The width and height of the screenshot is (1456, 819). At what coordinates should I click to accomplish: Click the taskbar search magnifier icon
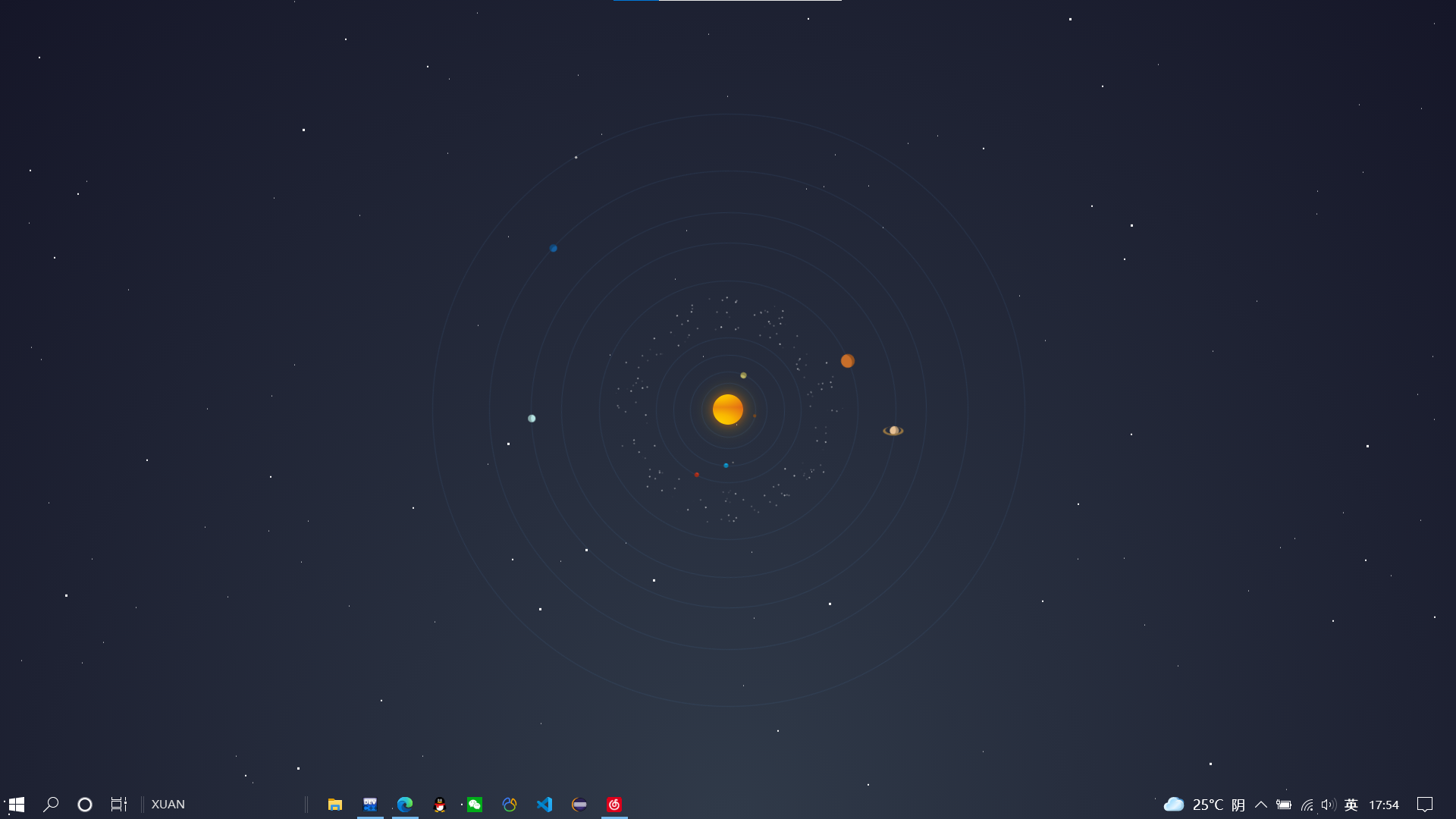point(51,805)
